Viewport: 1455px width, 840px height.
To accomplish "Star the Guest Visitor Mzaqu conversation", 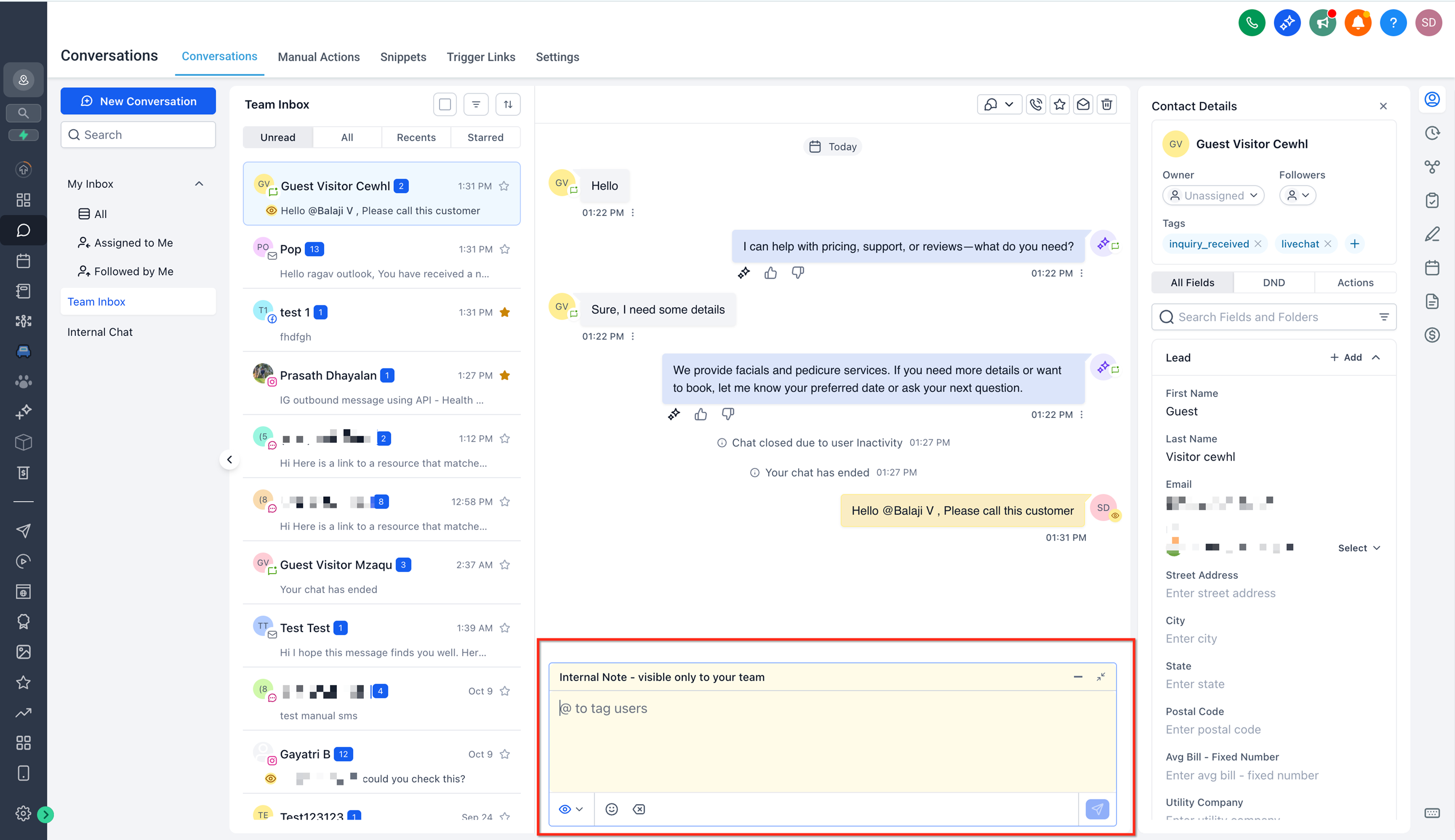I will [505, 565].
